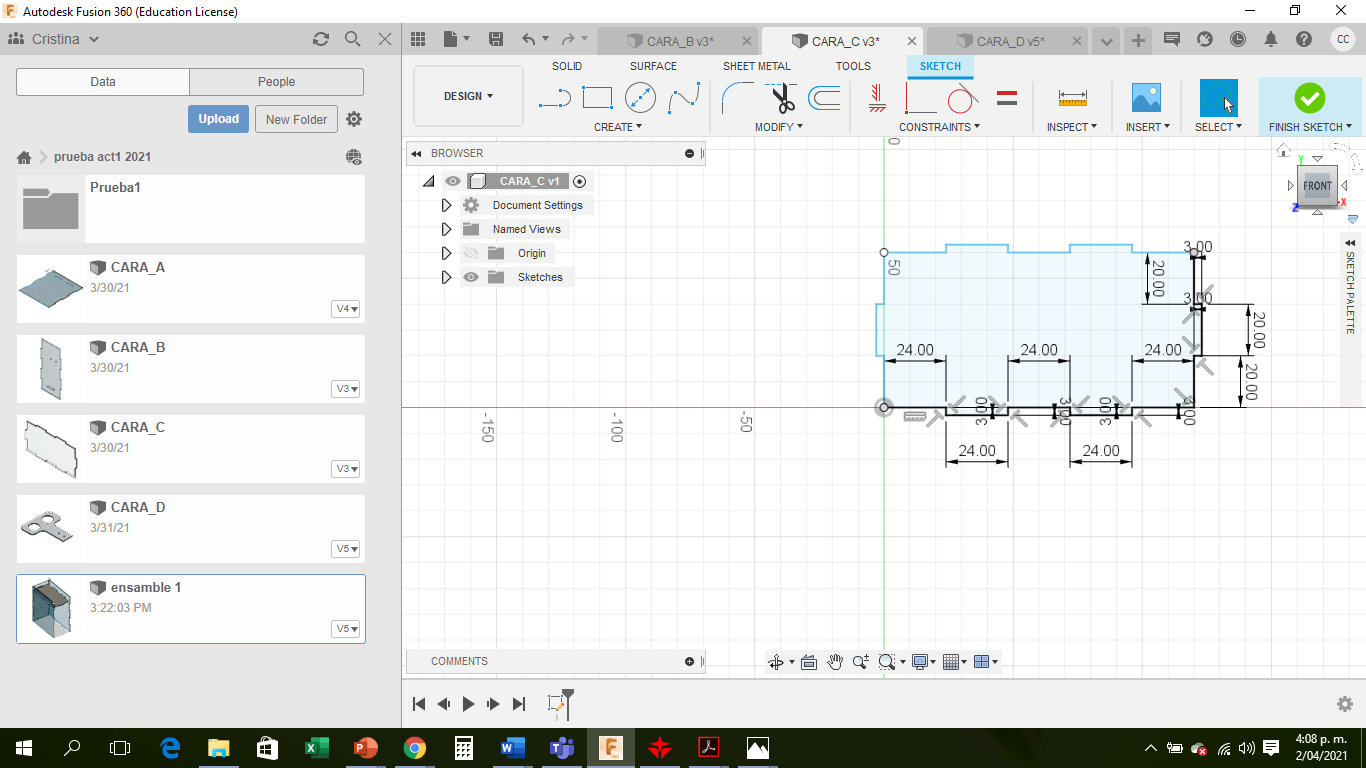Open the Measure inspect tool

(1072, 98)
